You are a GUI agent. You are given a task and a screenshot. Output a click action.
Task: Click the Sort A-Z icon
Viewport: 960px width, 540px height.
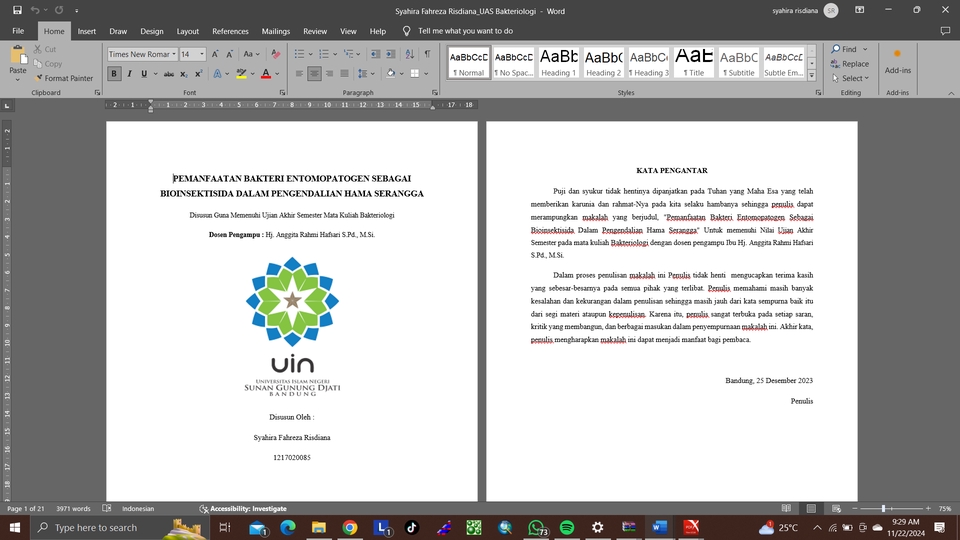[410, 54]
